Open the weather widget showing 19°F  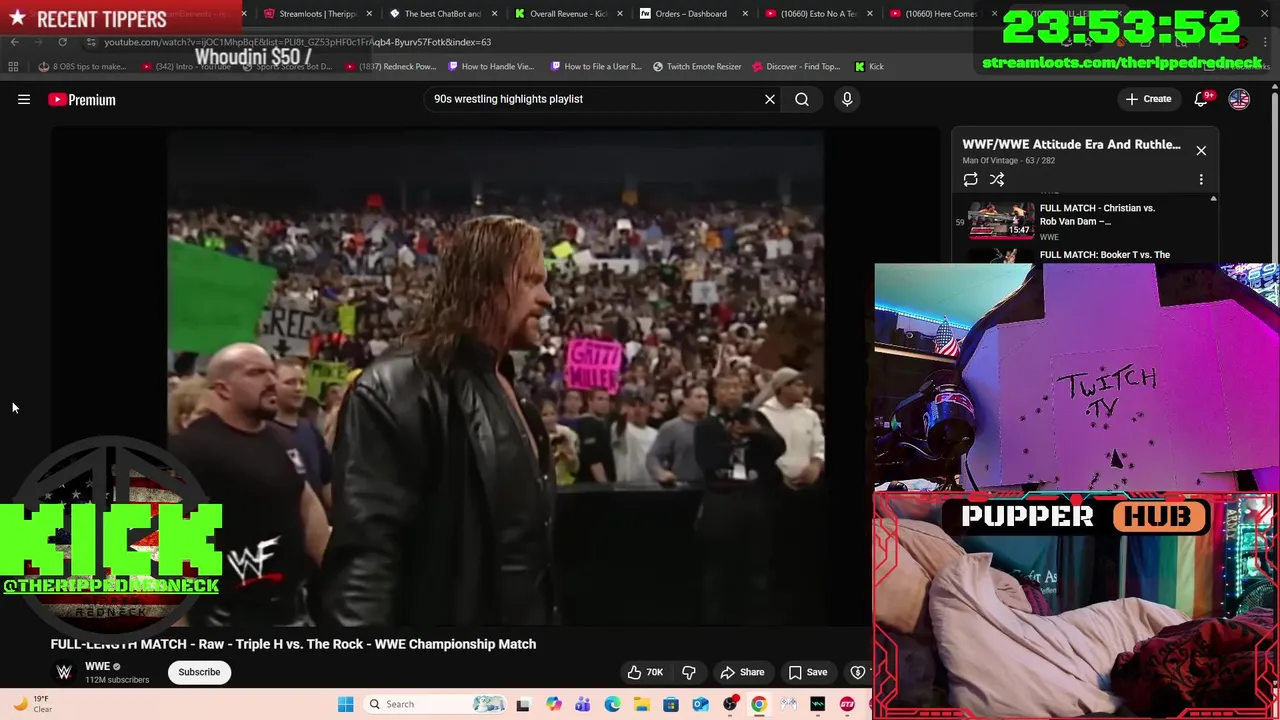tap(31, 704)
